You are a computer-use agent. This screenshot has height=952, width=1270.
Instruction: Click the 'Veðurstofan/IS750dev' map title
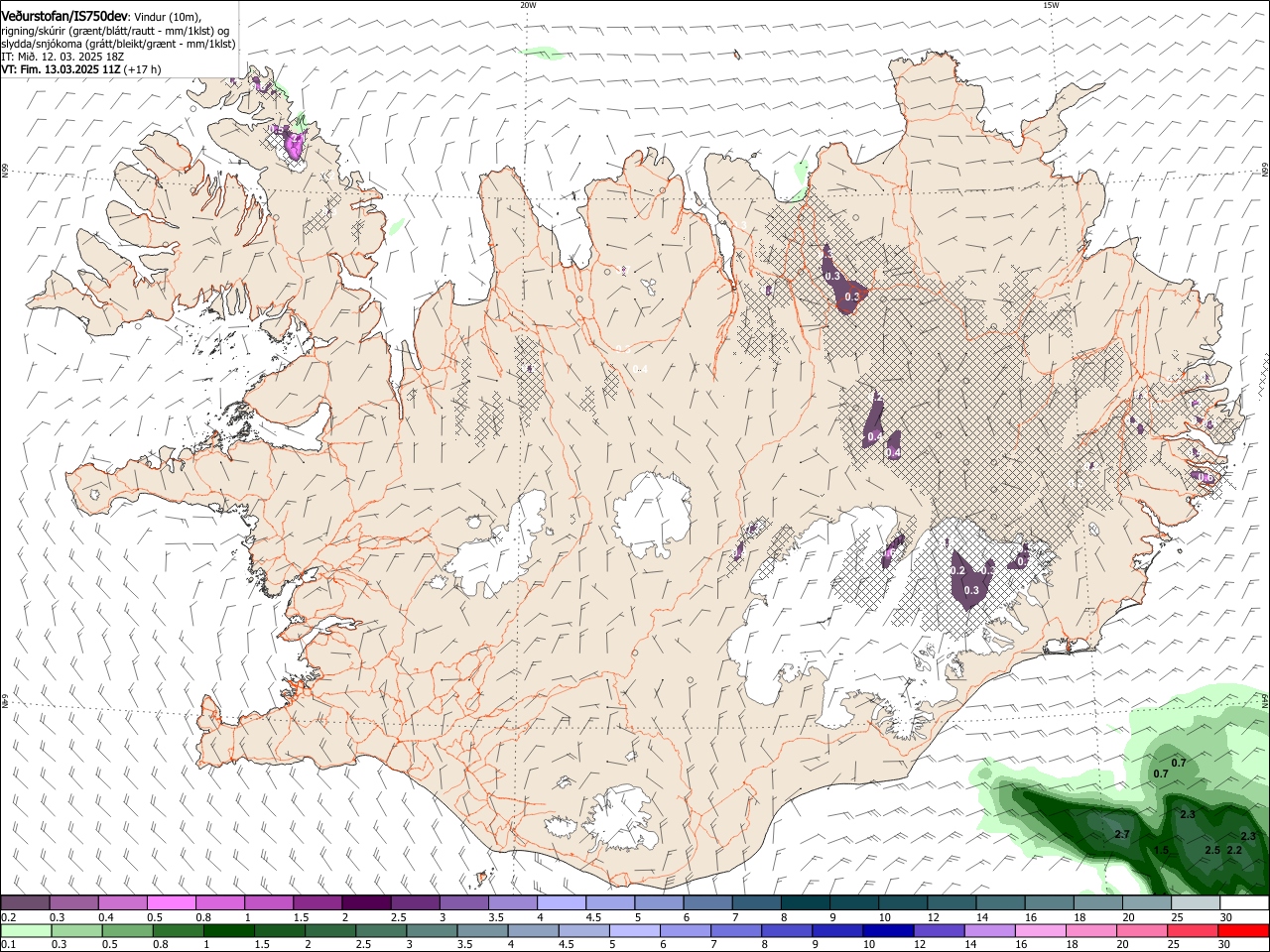pos(64,16)
